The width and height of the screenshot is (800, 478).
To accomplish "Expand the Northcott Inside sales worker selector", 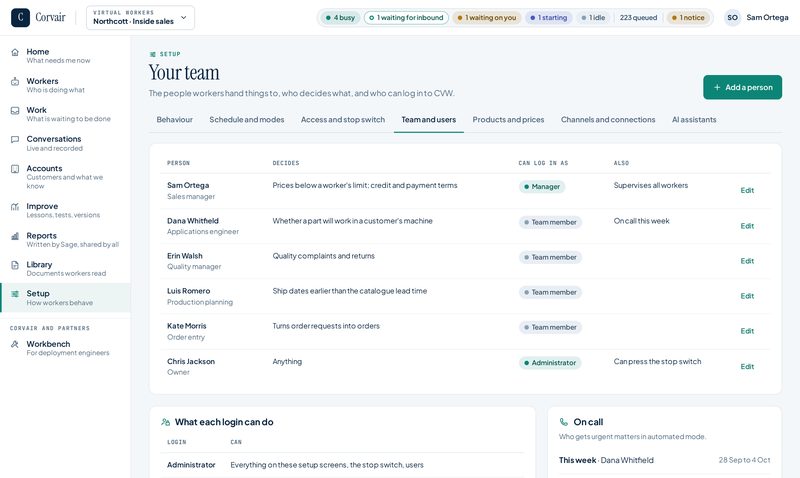I will click(140, 17).
